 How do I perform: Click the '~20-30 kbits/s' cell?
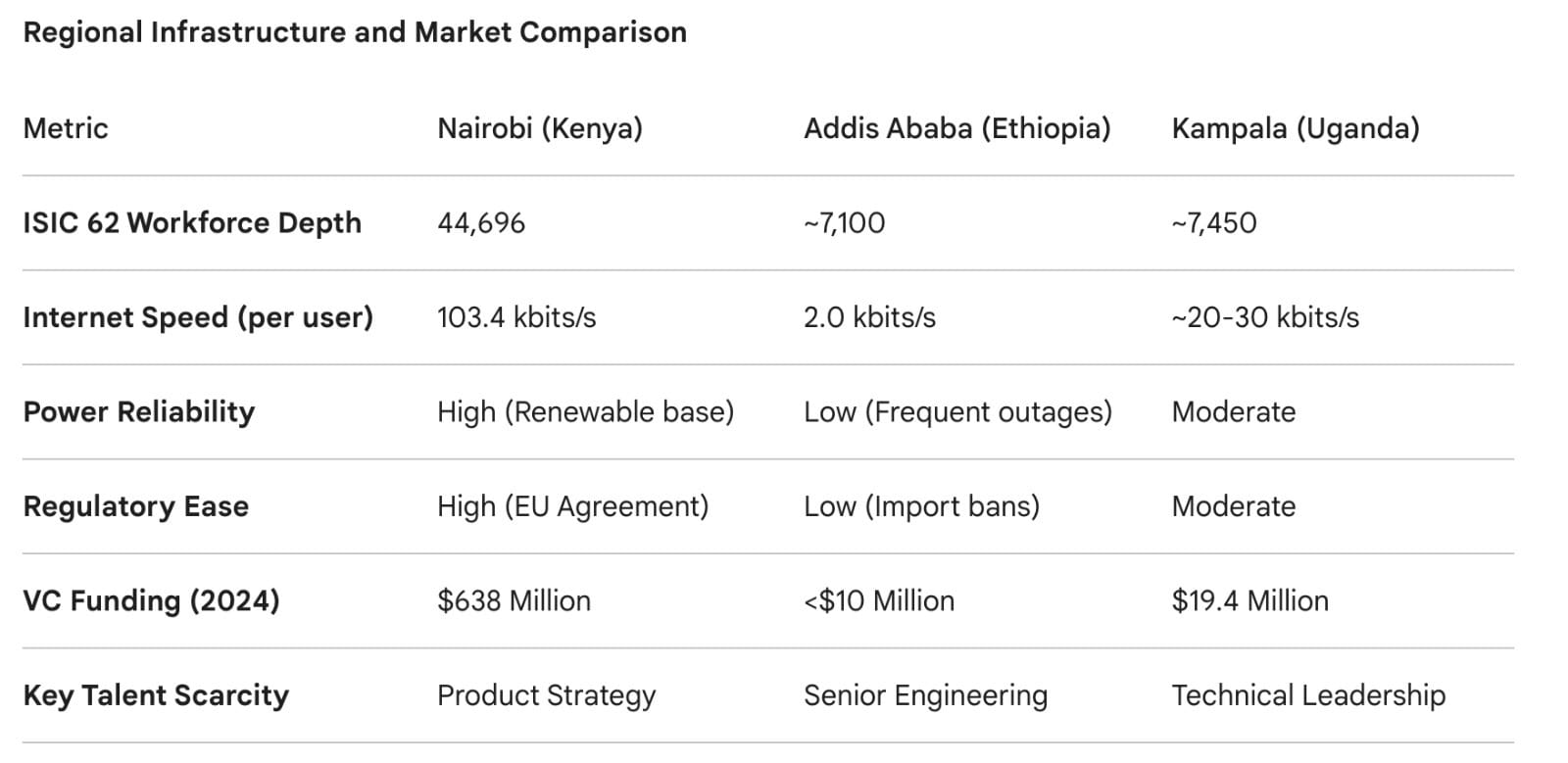pos(1264,317)
